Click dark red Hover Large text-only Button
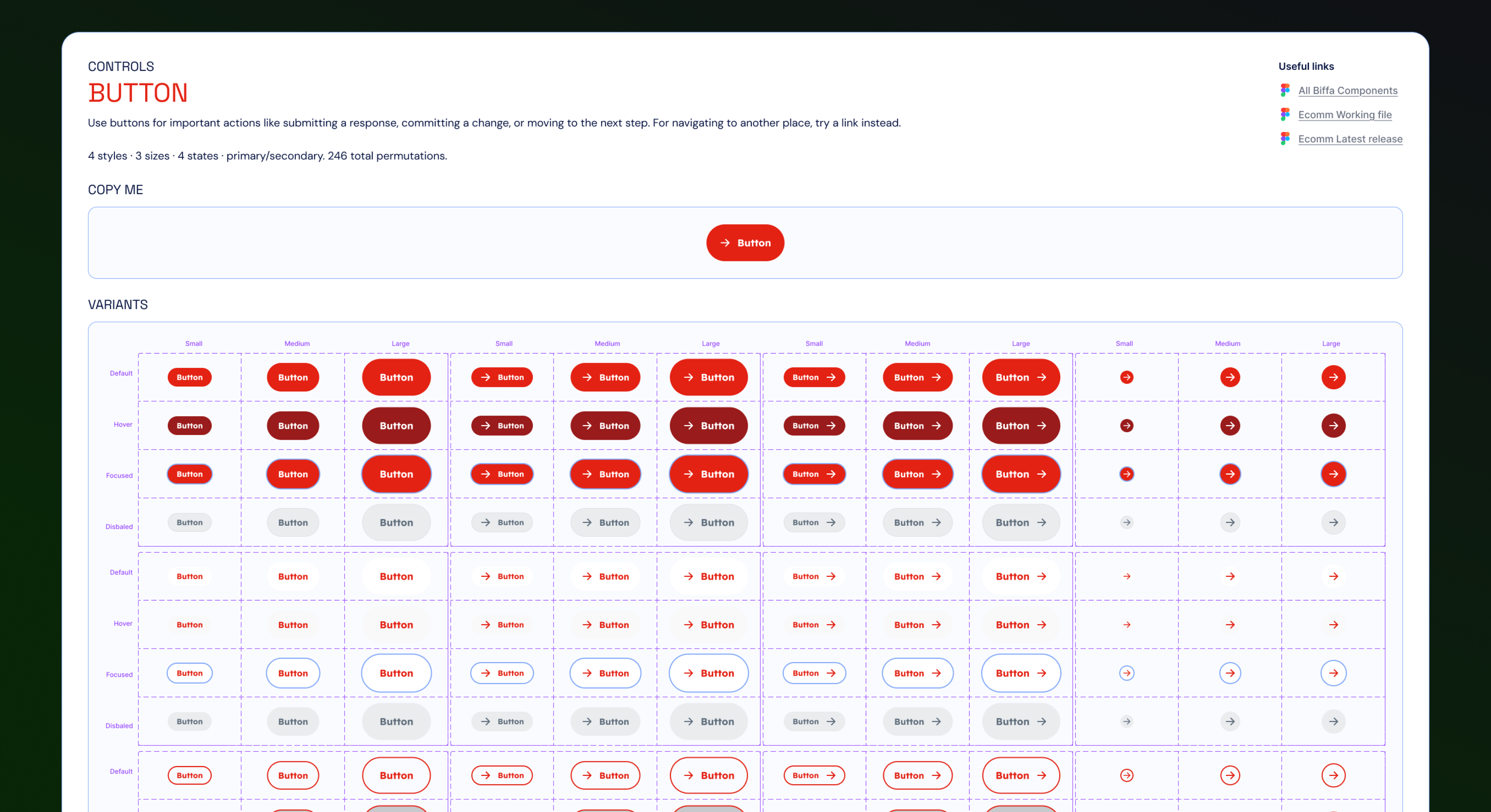This screenshot has width=1491, height=812. (x=396, y=426)
